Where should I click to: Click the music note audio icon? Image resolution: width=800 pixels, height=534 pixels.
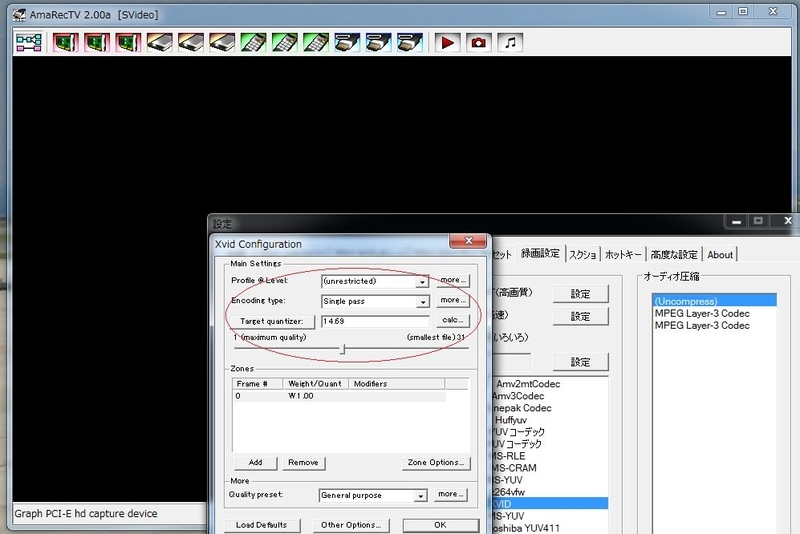[x=510, y=42]
